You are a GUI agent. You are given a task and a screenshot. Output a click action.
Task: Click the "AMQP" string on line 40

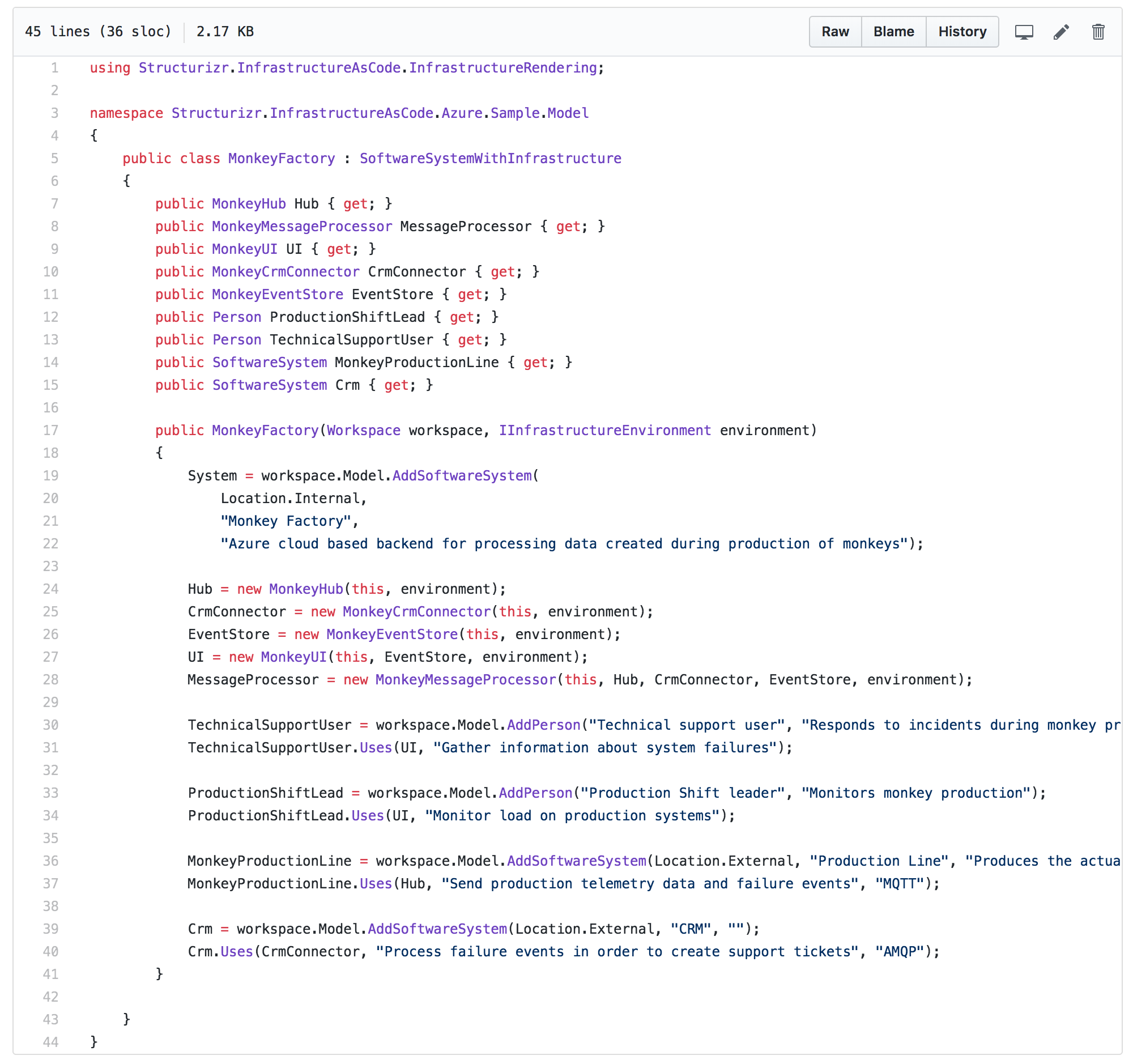tap(900, 951)
